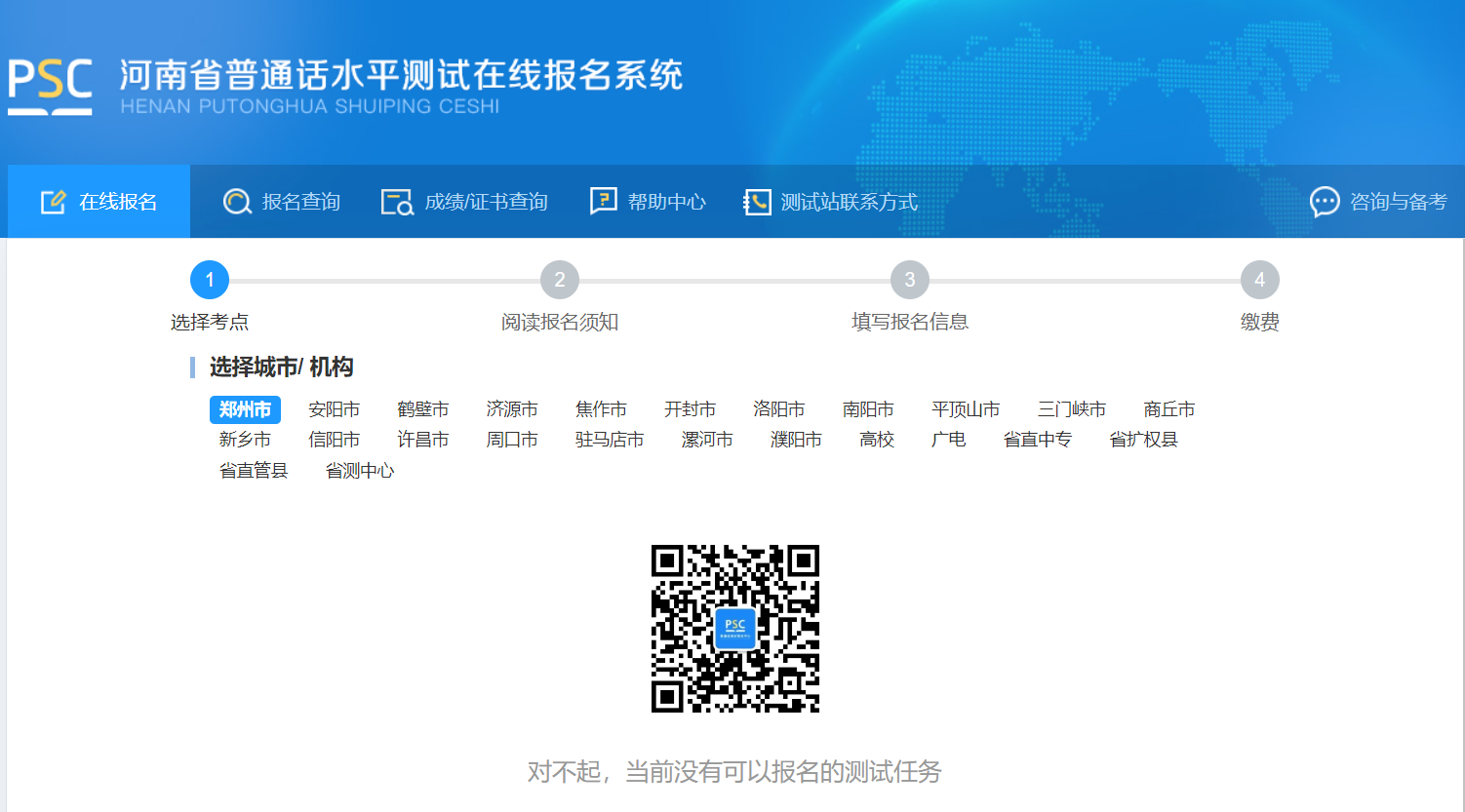
Task: Select 漯河市 city option
Action: 707,440
